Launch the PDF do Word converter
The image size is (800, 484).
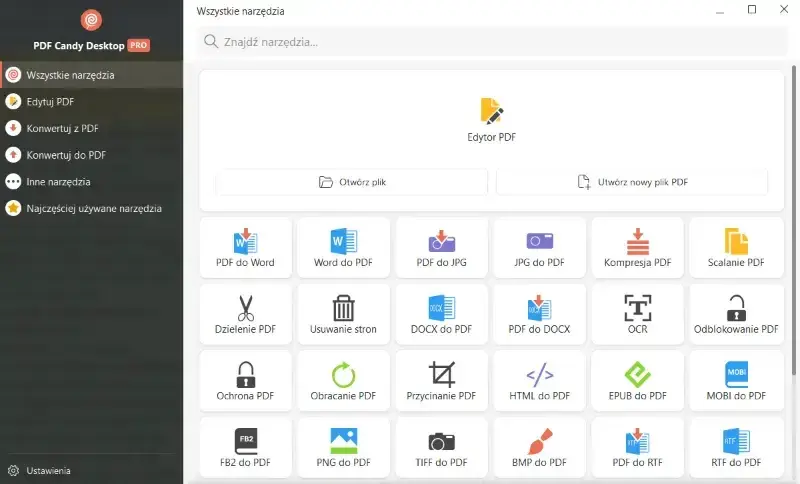click(245, 248)
